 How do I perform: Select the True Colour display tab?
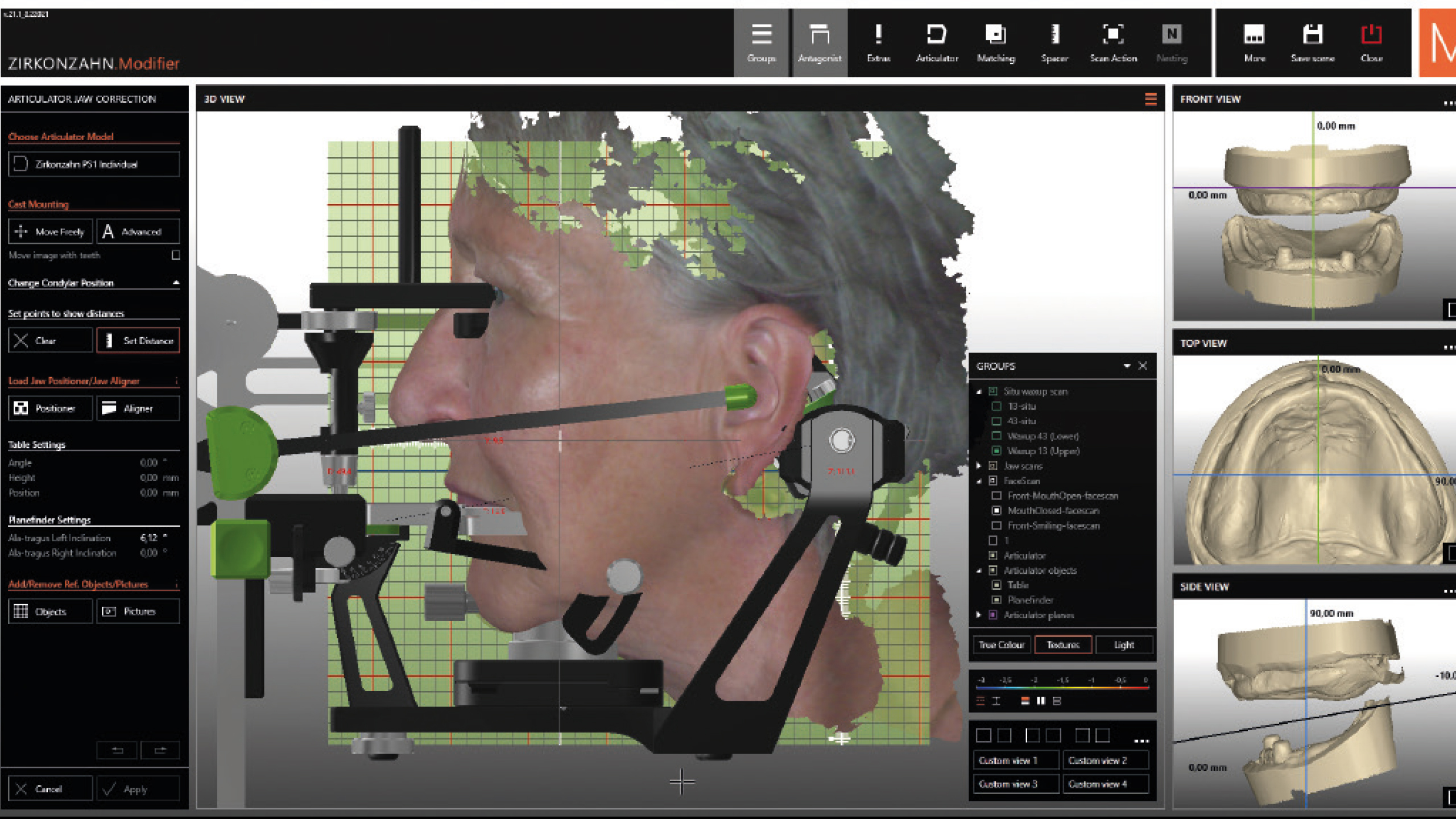coord(1001,645)
